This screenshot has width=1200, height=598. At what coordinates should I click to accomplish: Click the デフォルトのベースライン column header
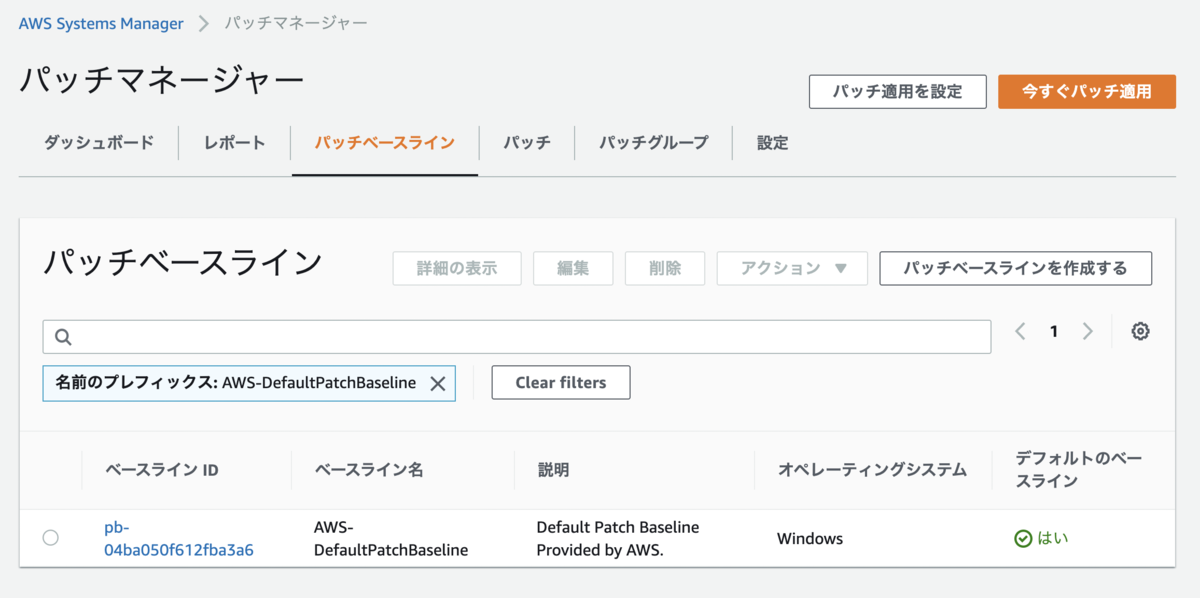(x=1078, y=469)
